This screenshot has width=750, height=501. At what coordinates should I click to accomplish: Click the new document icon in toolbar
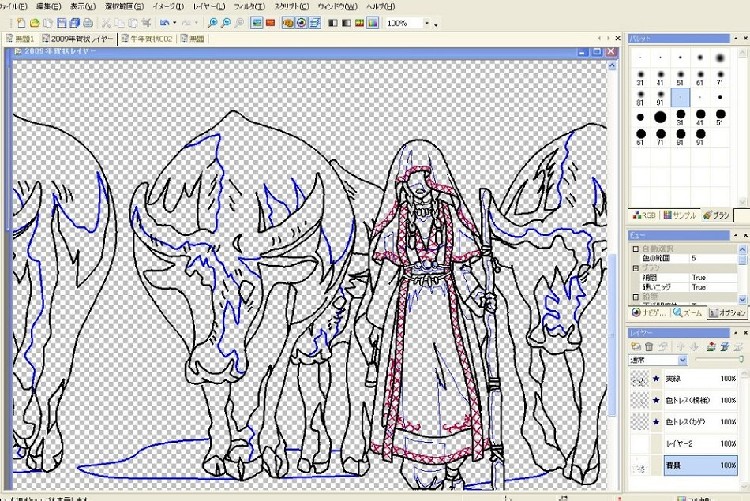[x=19, y=22]
